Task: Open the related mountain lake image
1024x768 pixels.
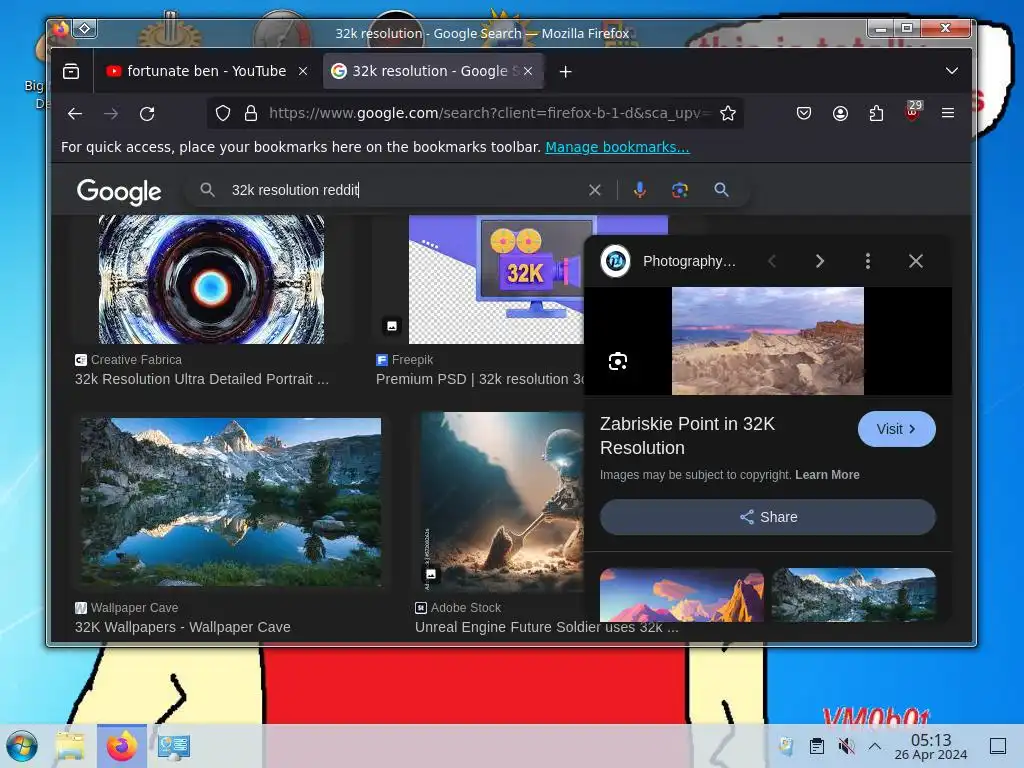Action: pyautogui.click(x=854, y=595)
